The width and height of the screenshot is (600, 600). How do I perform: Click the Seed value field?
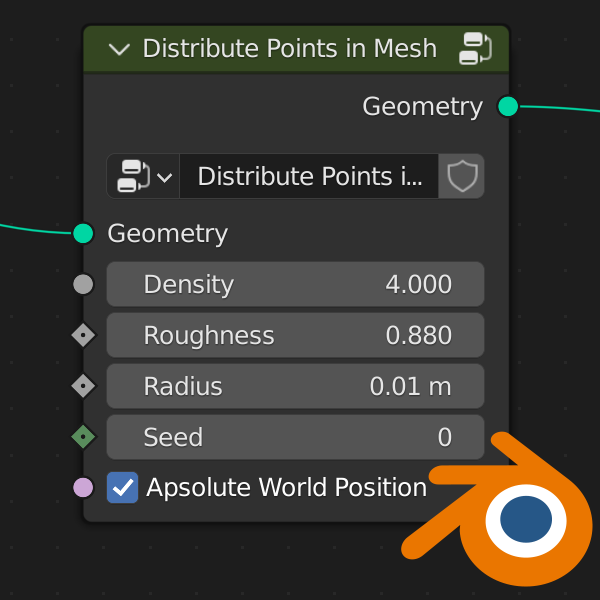(x=295, y=437)
